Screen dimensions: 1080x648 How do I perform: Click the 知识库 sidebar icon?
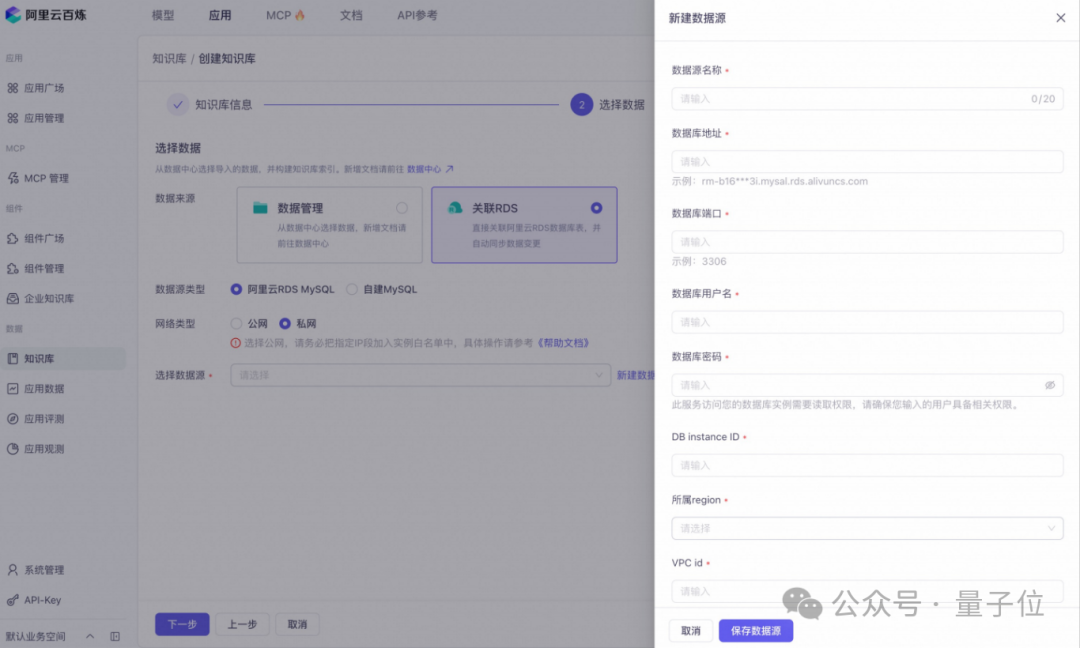tap(12, 359)
